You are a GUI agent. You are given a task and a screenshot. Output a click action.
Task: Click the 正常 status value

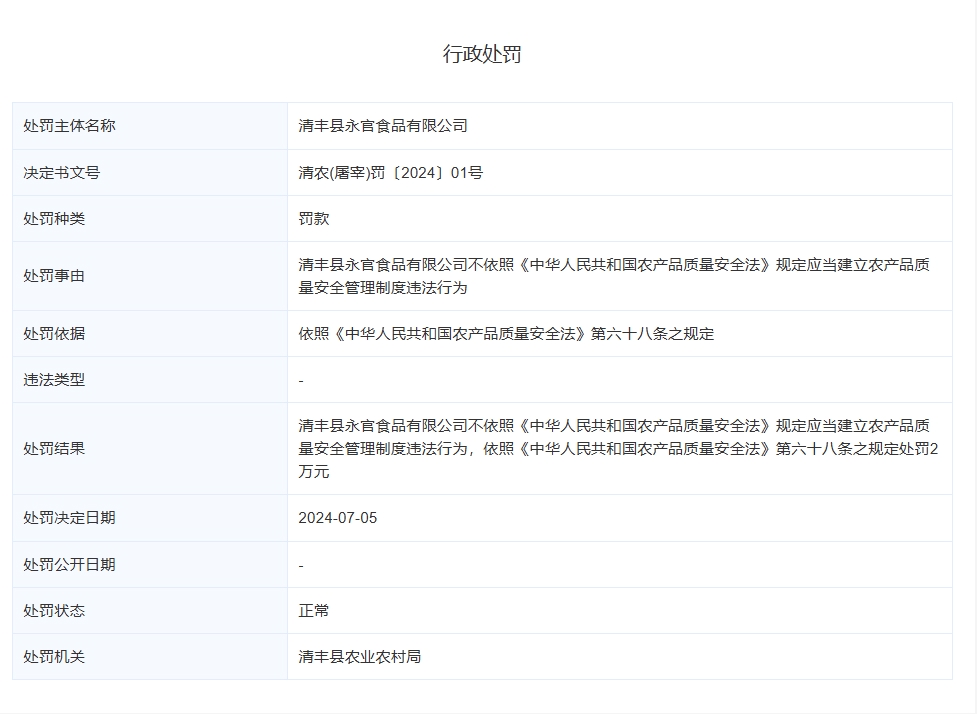point(313,611)
